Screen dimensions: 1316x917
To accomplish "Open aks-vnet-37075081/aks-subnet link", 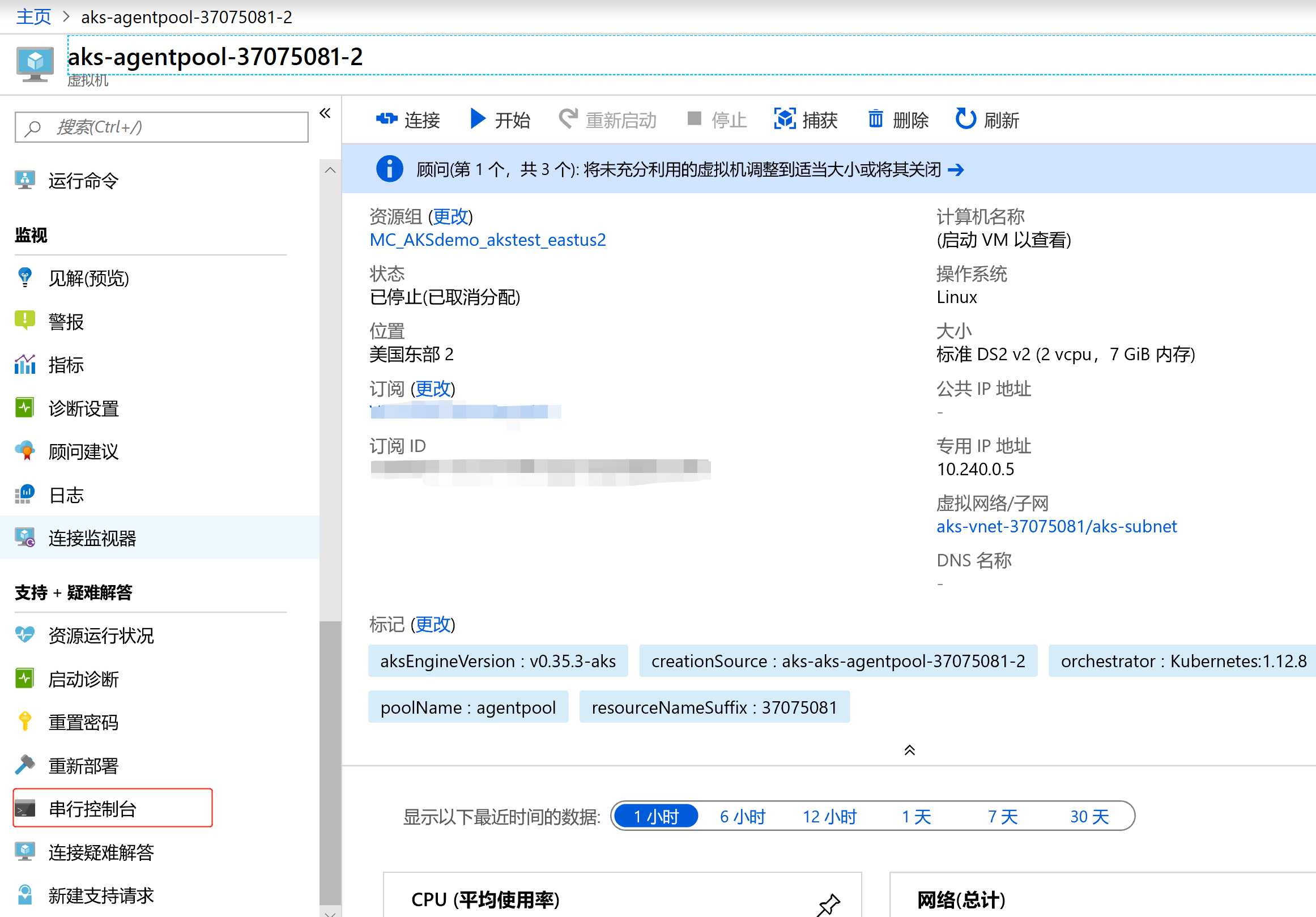I will pyautogui.click(x=1057, y=526).
